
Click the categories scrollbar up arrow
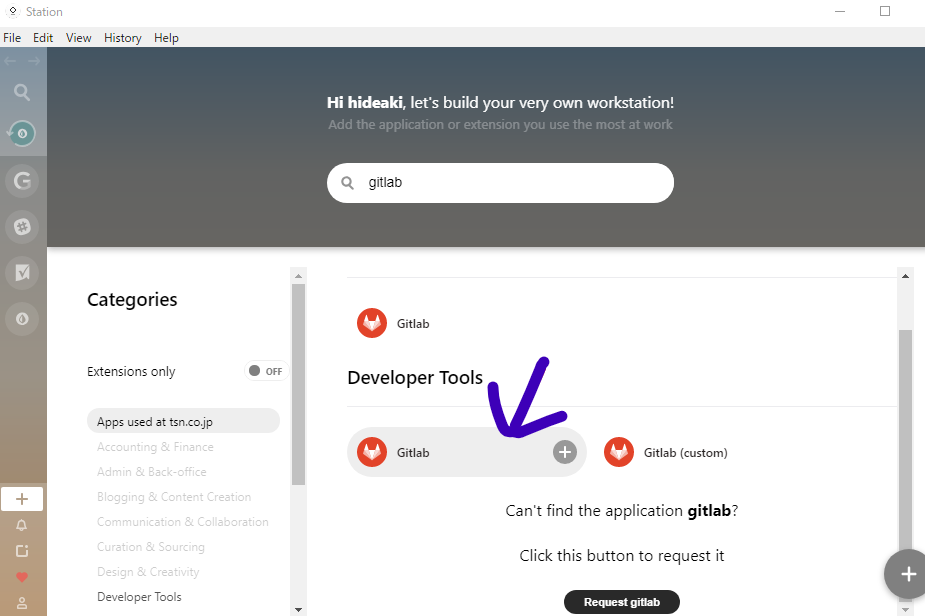pyautogui.click(x=299, y=276)
